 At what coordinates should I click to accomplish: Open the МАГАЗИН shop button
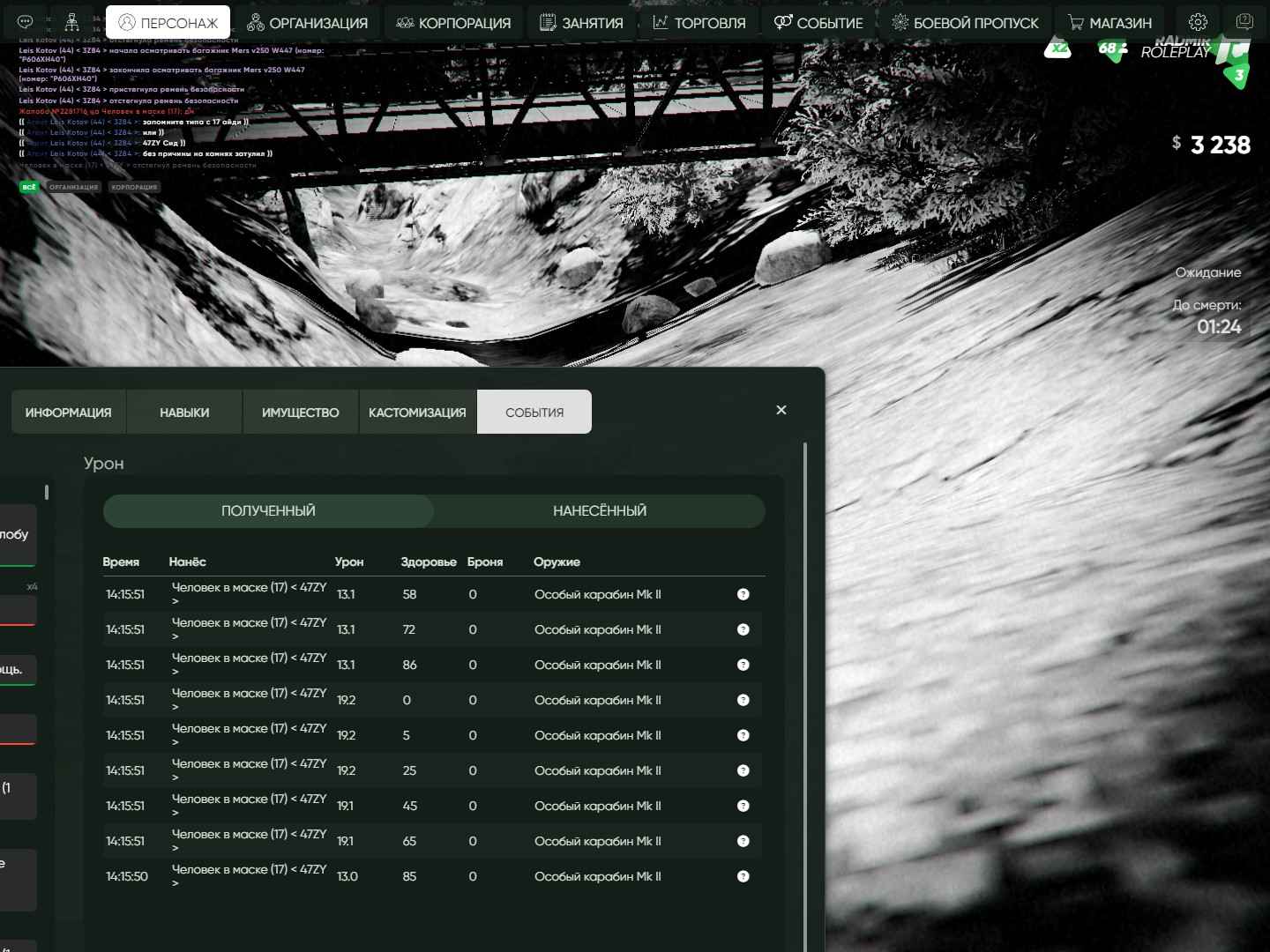pos(1109,22)
